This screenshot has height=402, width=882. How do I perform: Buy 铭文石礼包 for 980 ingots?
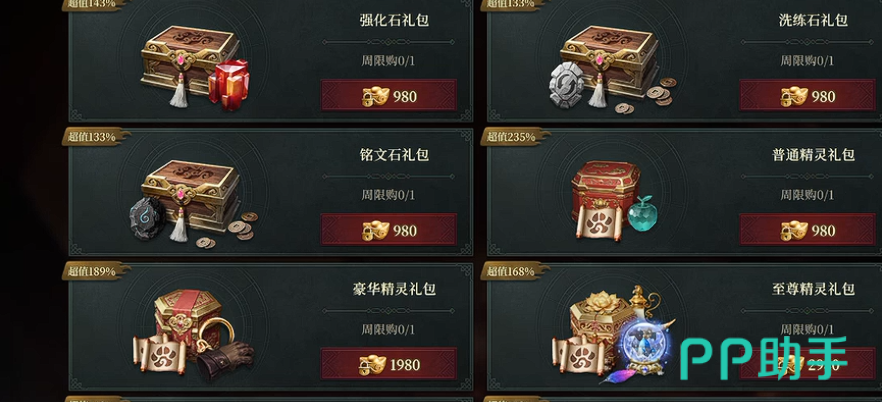(389, 231)
